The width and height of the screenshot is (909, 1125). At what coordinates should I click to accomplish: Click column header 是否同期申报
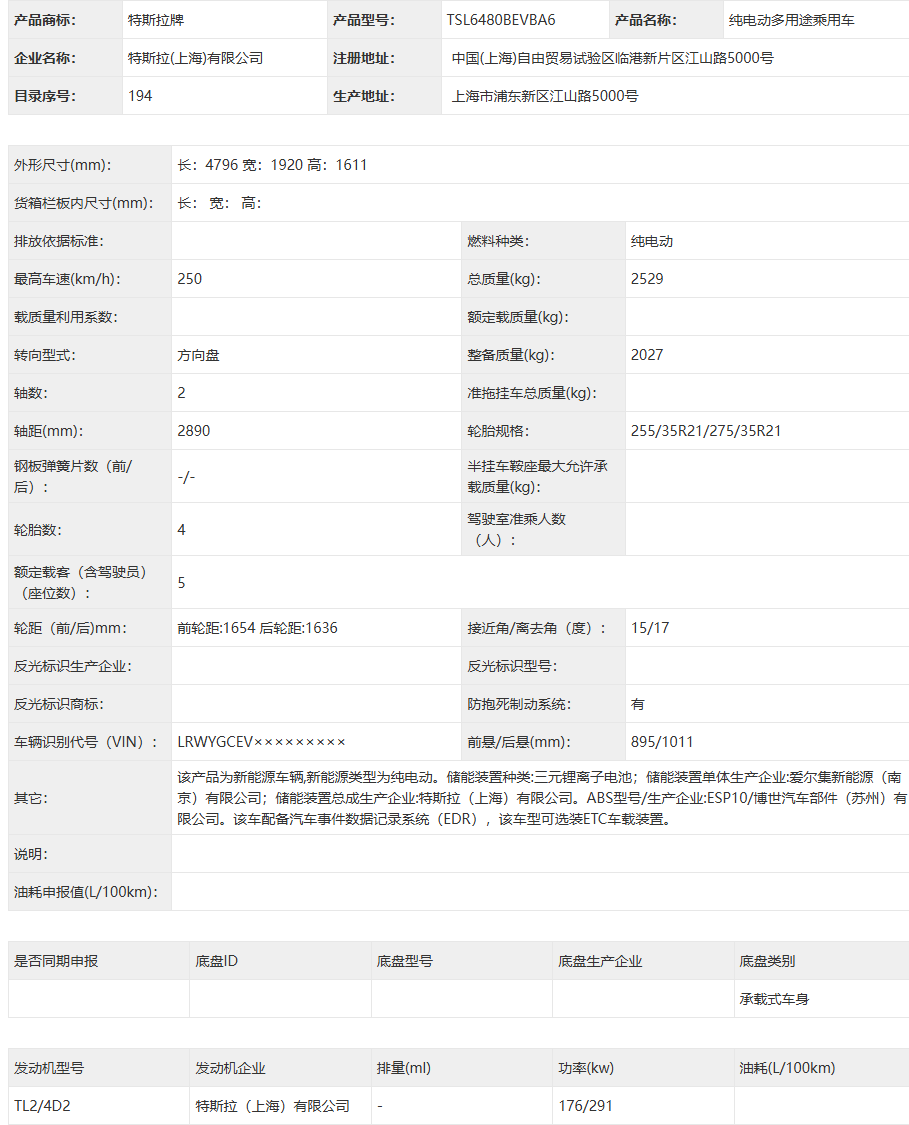tap(56, 961)
